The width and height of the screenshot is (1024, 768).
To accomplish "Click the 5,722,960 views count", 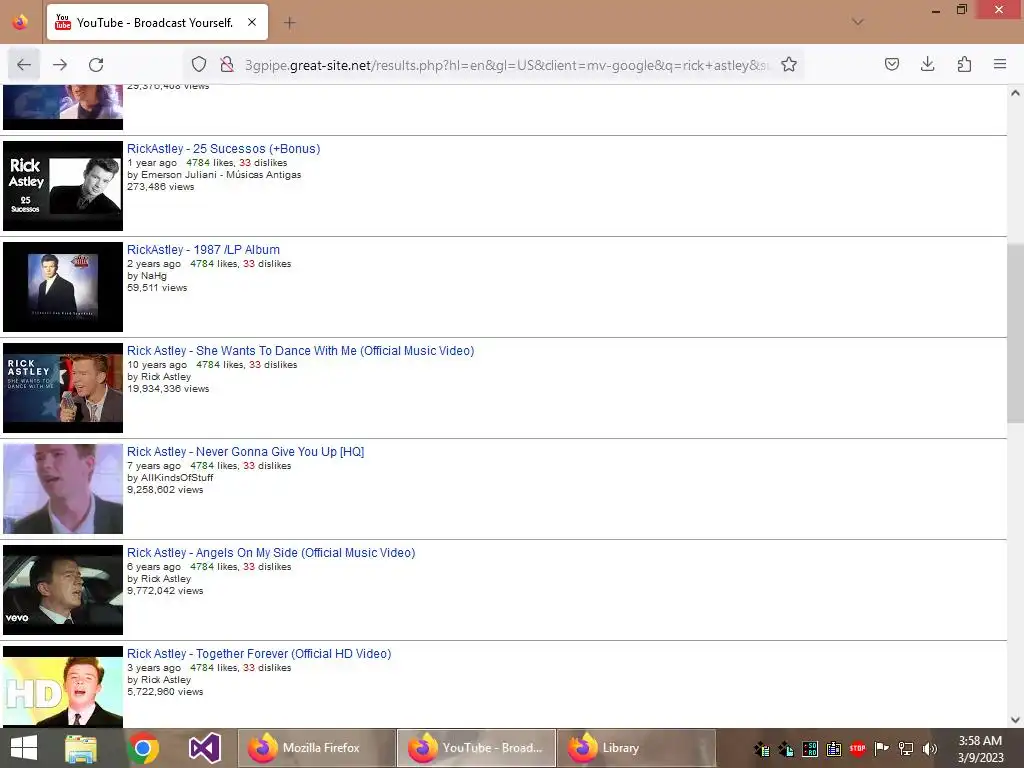I will point(165,692).
